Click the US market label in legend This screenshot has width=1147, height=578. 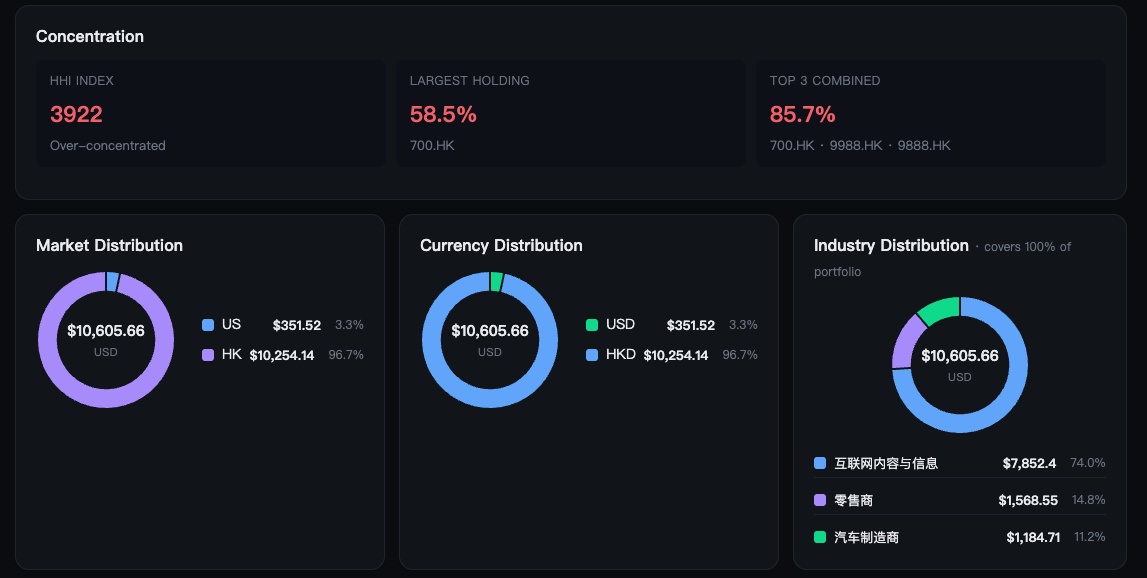click(231, 324)
